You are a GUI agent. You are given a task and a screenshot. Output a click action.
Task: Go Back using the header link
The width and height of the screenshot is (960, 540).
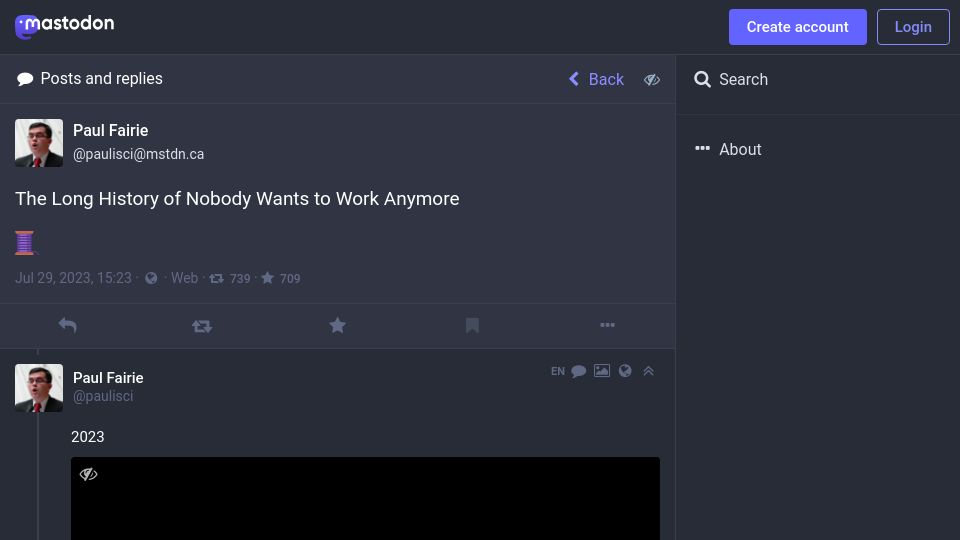596,79
